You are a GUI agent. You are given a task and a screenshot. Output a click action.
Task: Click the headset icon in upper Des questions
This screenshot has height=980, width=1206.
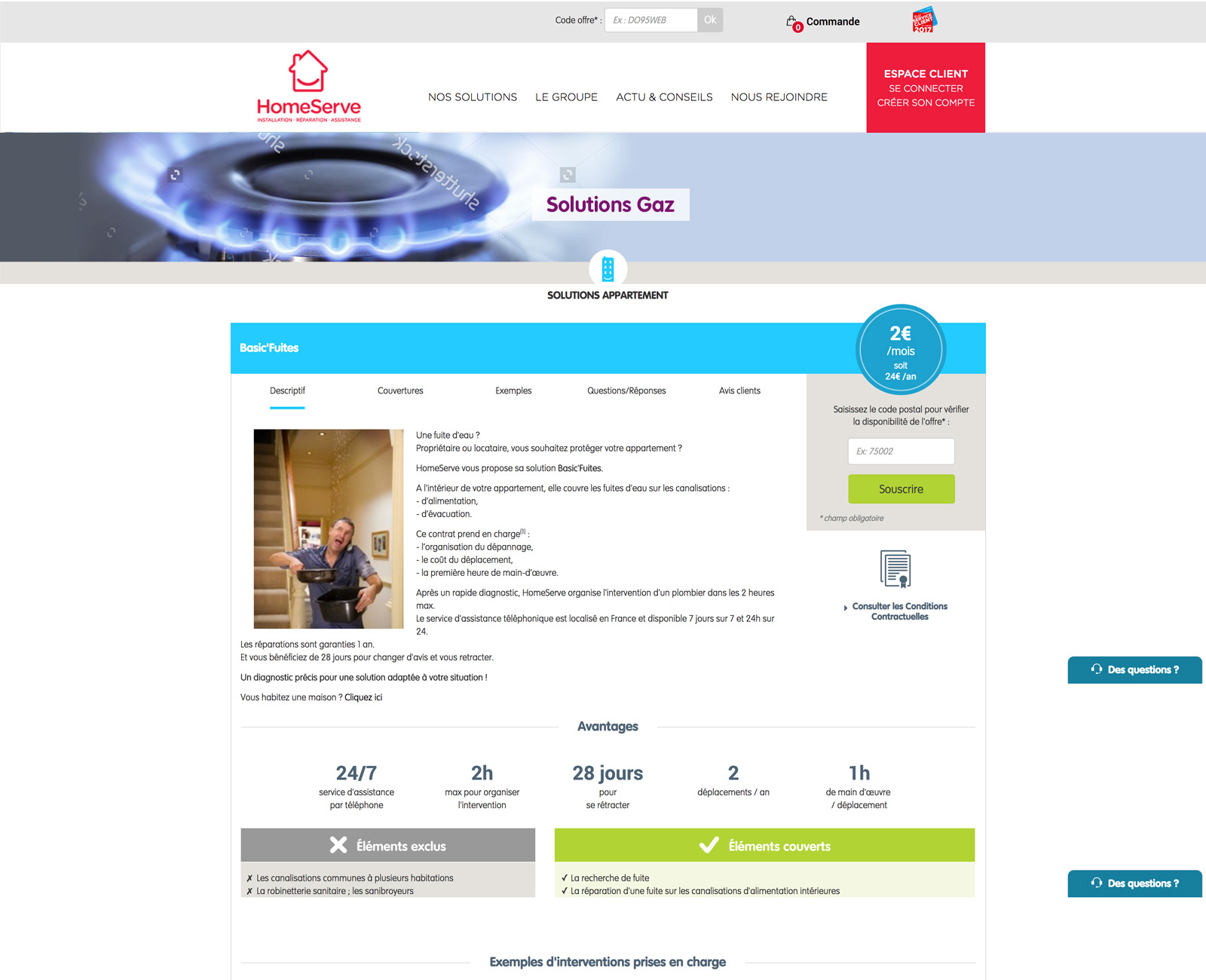tap(1097, 669)
